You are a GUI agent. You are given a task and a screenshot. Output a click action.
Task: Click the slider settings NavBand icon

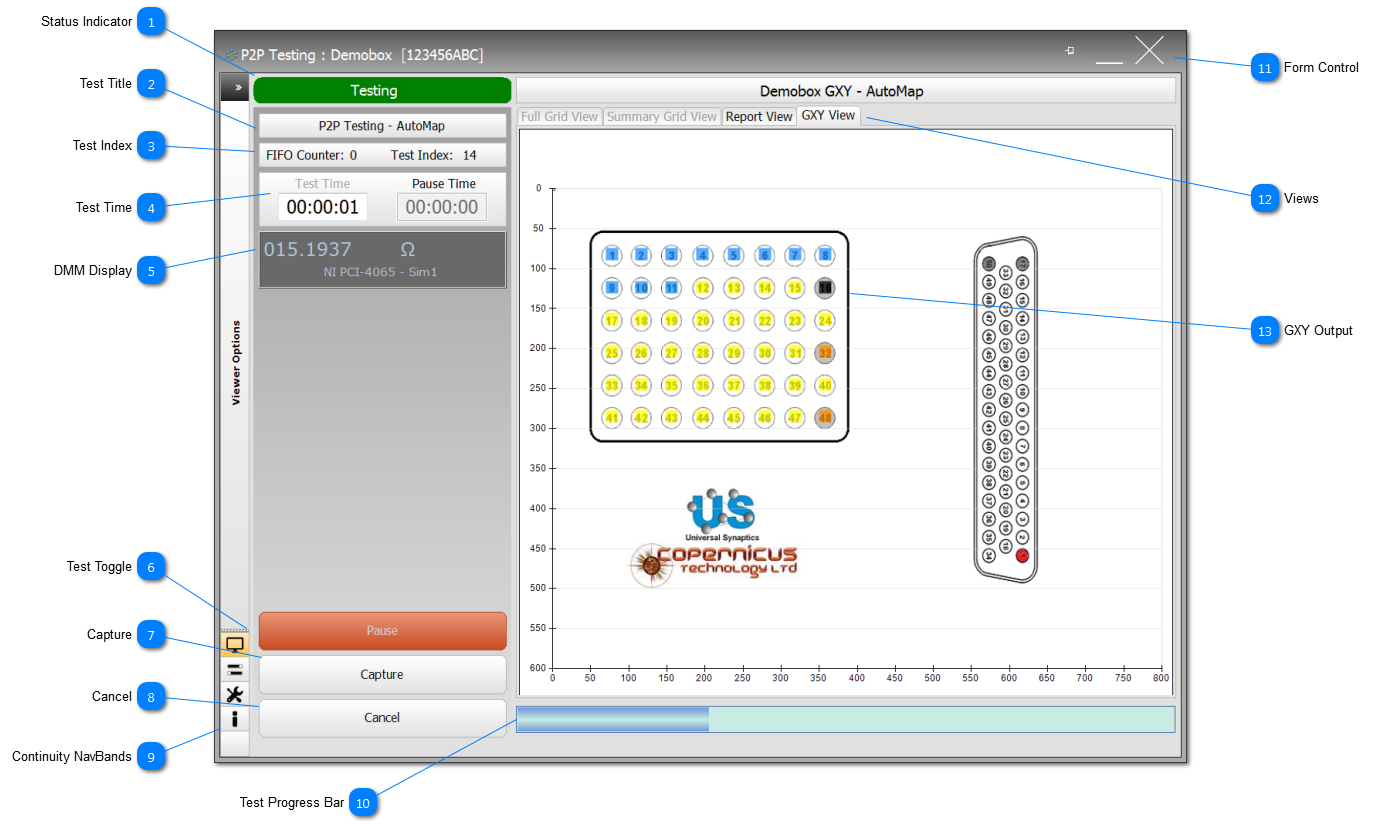tap(235, 669)
